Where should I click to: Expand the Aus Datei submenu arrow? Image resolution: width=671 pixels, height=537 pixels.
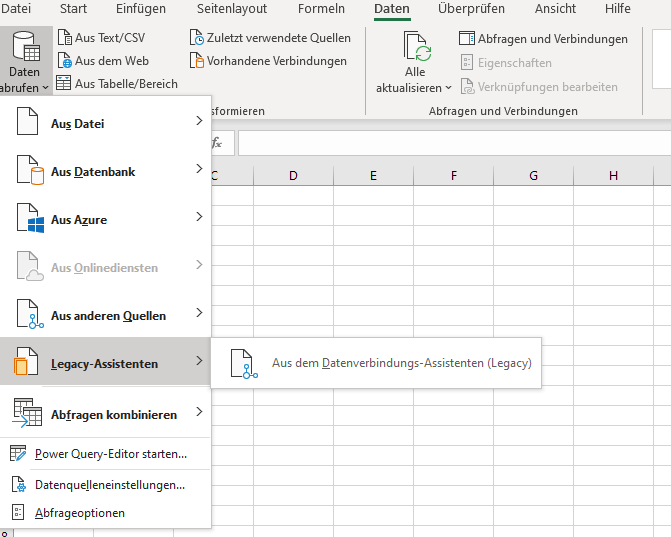[x=199, y=121]
